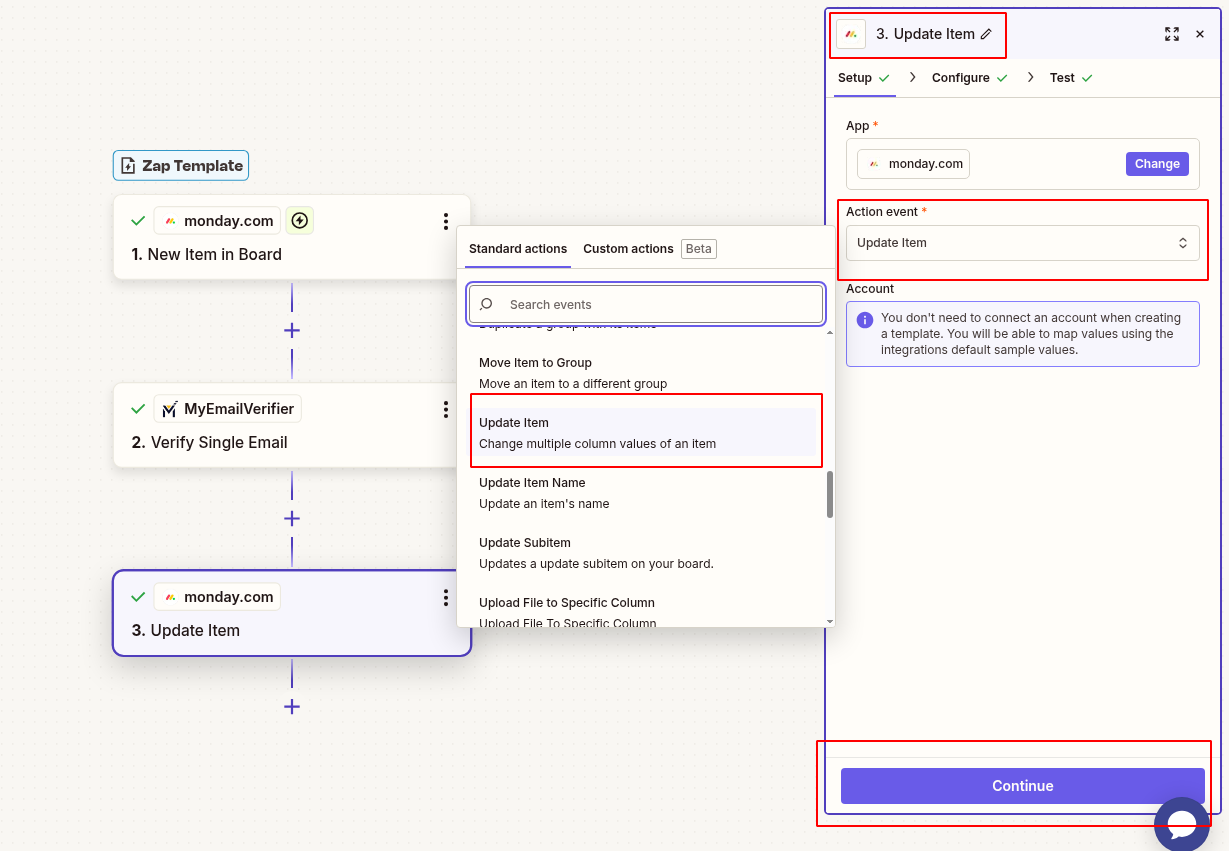The height and width of the screenshot is (851, 1229).
Task: Open the Action event dropdown
Action: (1022, 243)
